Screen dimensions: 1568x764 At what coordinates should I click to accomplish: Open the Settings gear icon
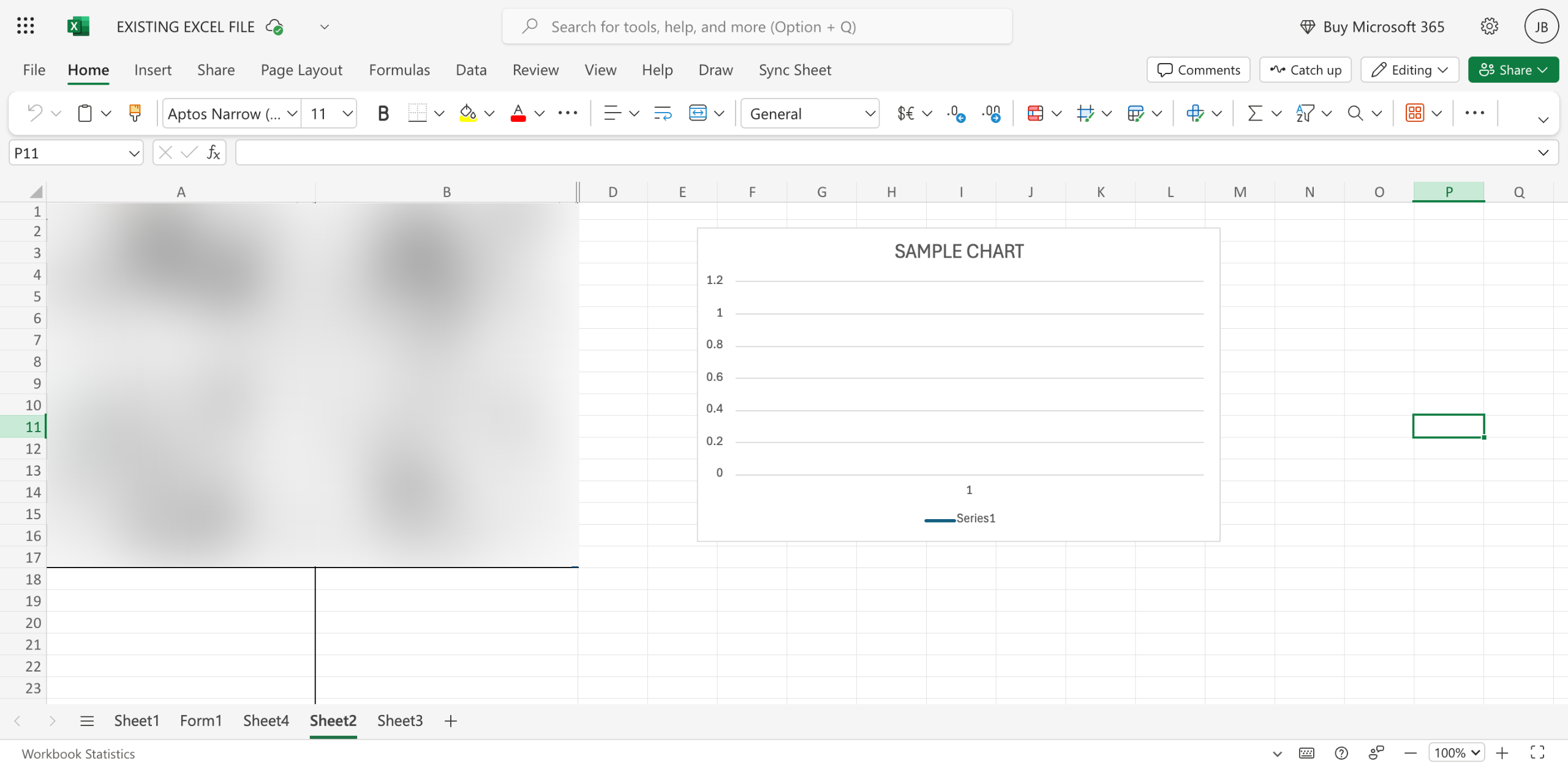[1489, 26]
